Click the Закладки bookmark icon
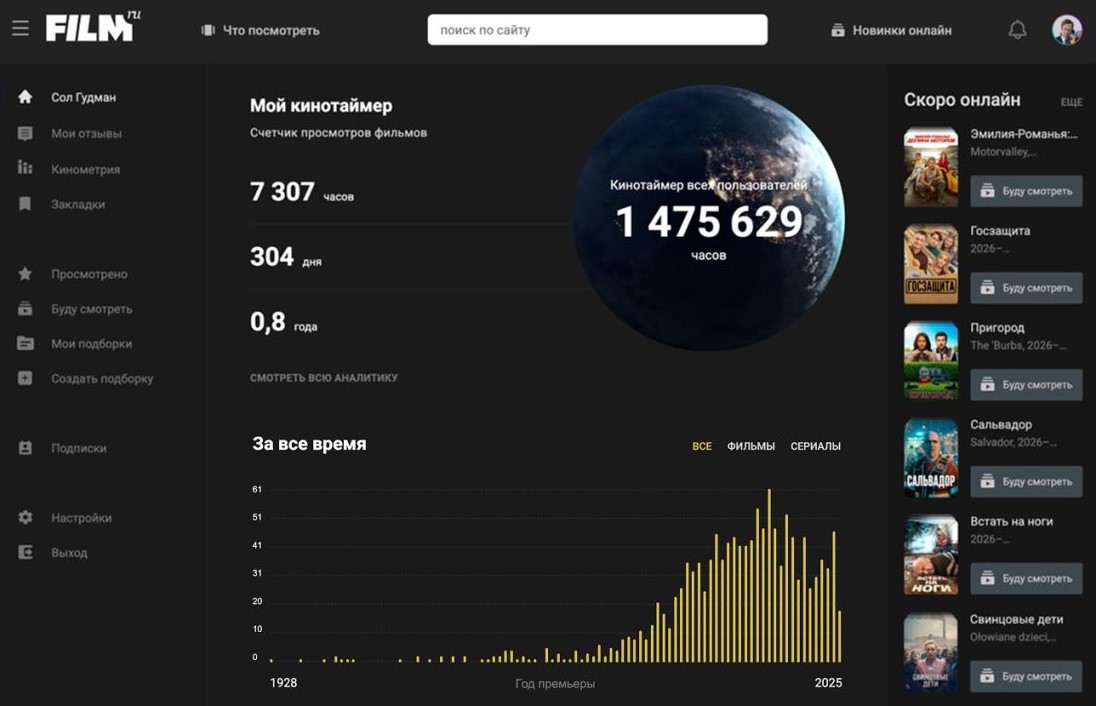Screen dimensions: 1096x706 26,204
